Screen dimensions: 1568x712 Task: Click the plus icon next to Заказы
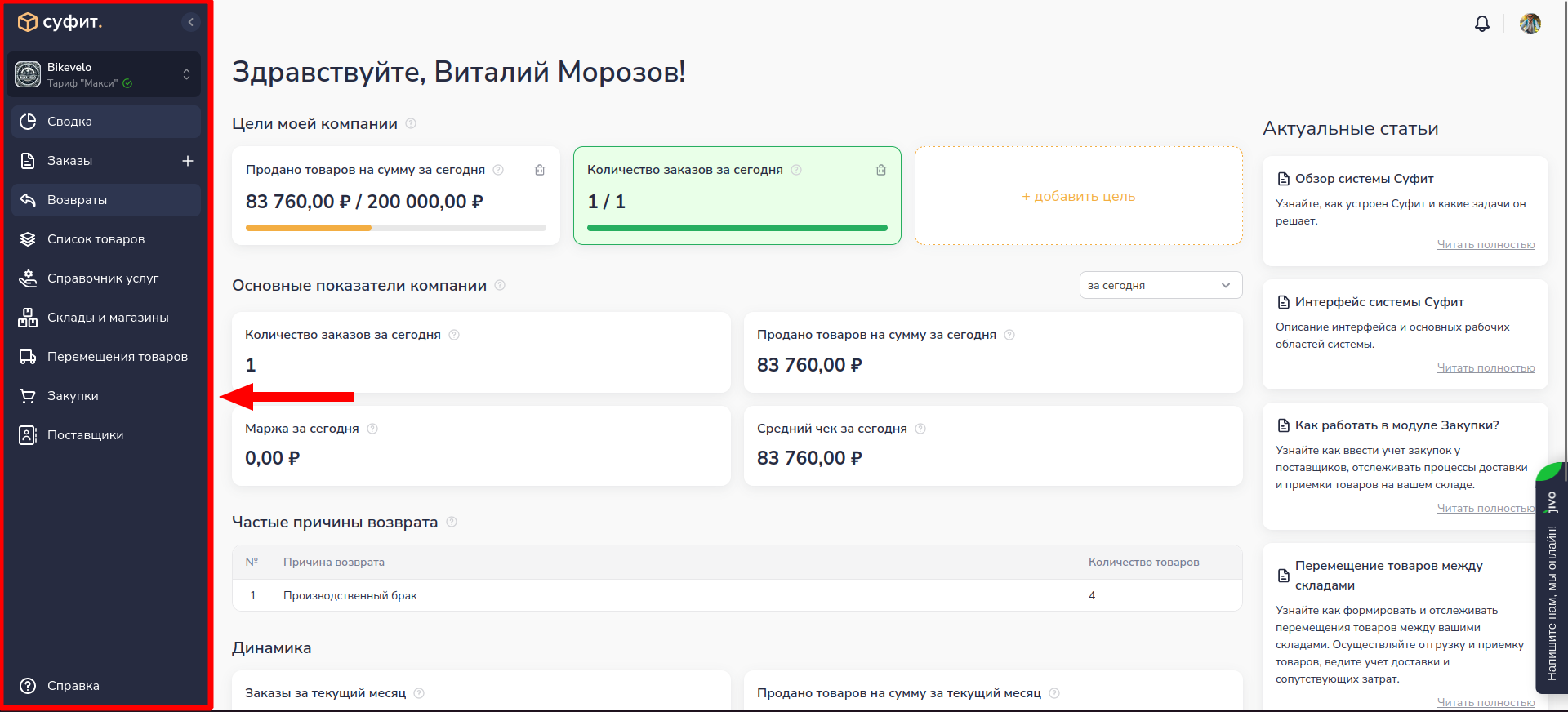point(188,161)
